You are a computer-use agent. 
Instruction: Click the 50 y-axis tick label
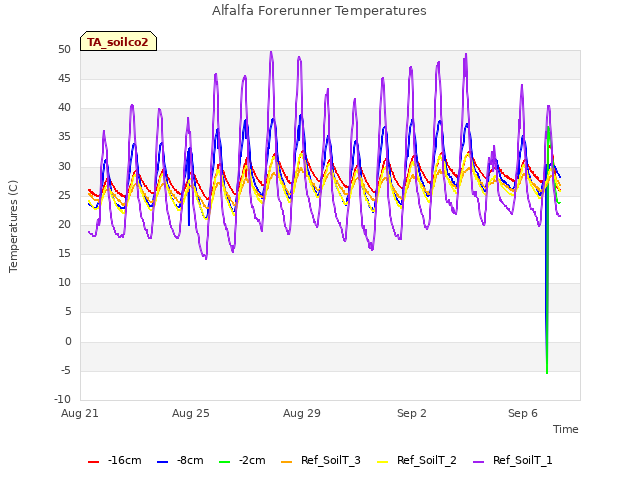[x=64, y=50]
